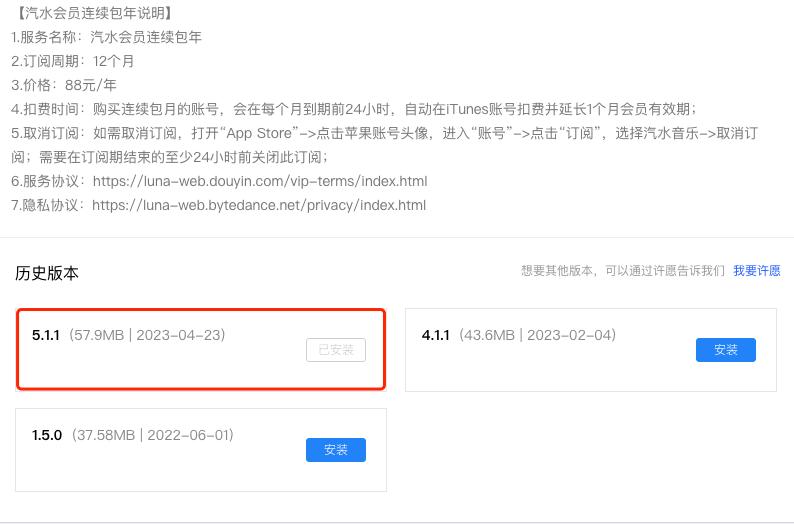Click the 【汽水会员连续包年说明】 heading
This screenshot has width=794, height=524.
[x=93, y=13]
